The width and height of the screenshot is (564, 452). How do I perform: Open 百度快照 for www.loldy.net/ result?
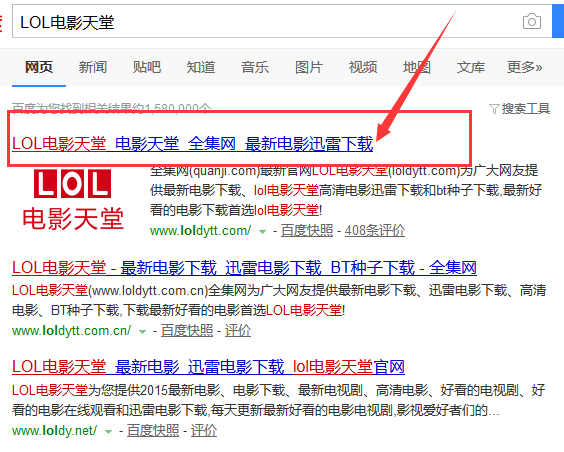(x=153, y=430)
